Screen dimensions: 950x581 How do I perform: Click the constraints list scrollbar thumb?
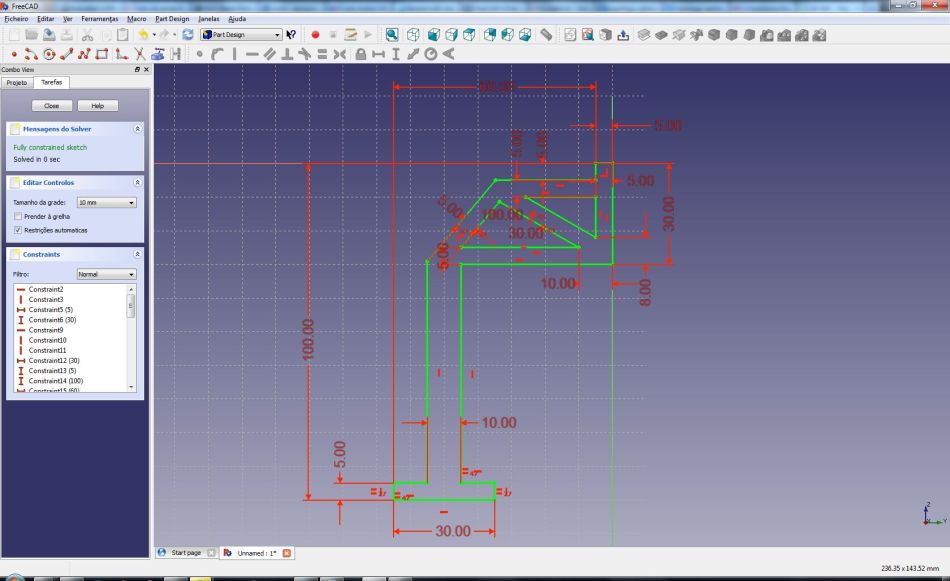pyautogui.click(x=131, y=306)
